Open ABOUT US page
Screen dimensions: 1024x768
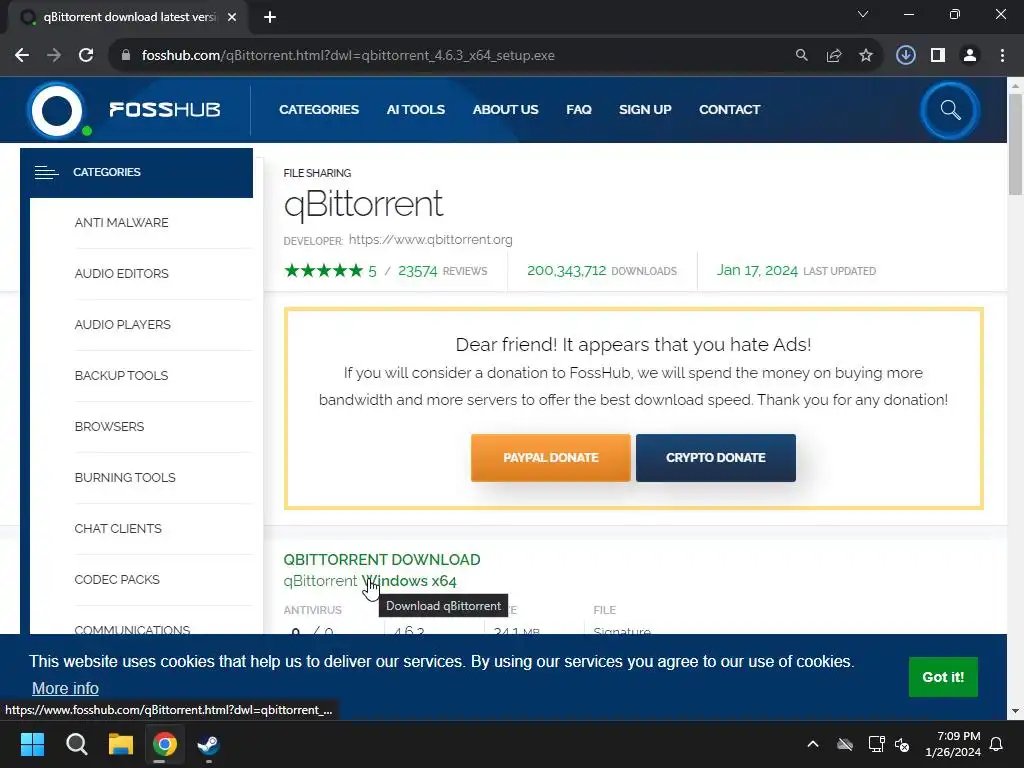pos(505,110)
